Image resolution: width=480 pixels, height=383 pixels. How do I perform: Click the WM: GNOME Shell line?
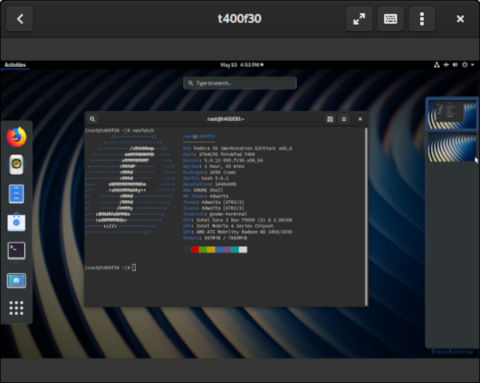click(x=203, y=190)
